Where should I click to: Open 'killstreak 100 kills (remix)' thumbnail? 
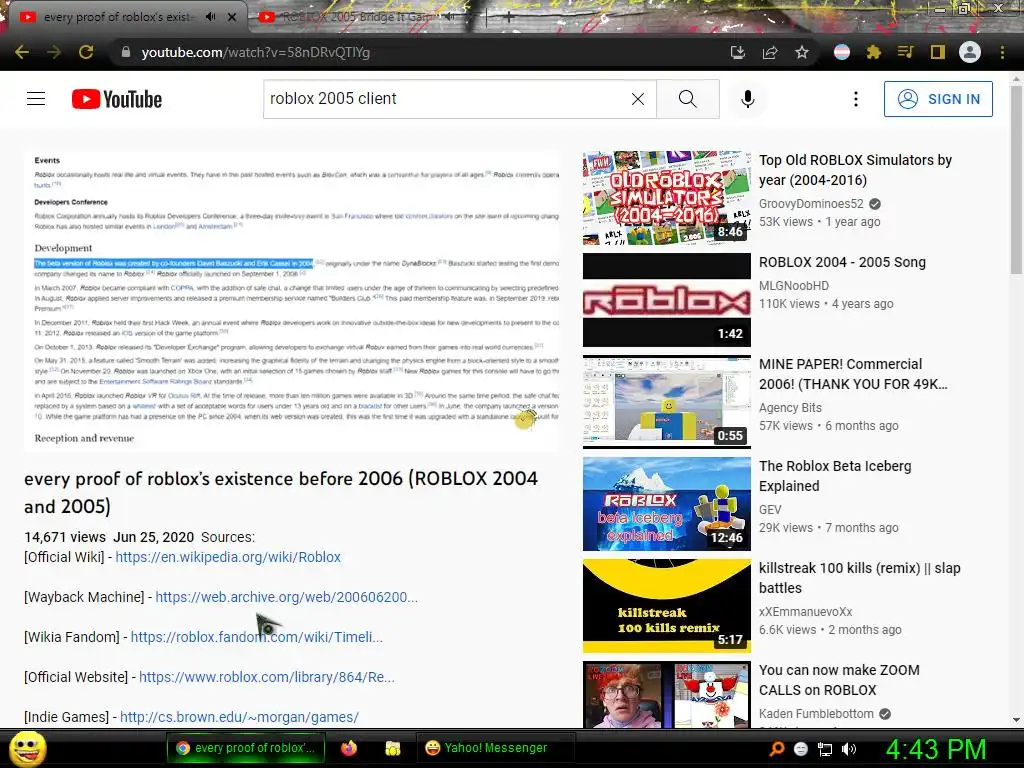click(x=667, y=605)
